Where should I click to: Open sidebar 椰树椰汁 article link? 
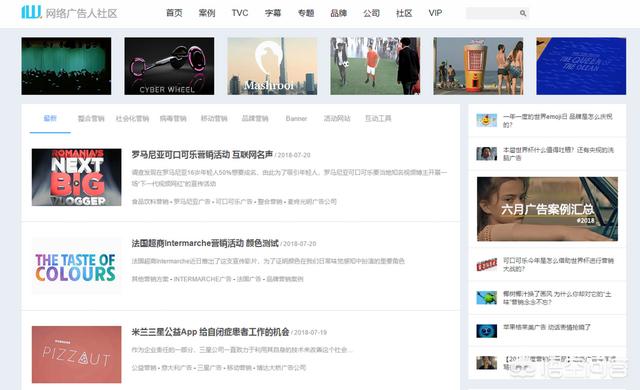click(557, 298)
